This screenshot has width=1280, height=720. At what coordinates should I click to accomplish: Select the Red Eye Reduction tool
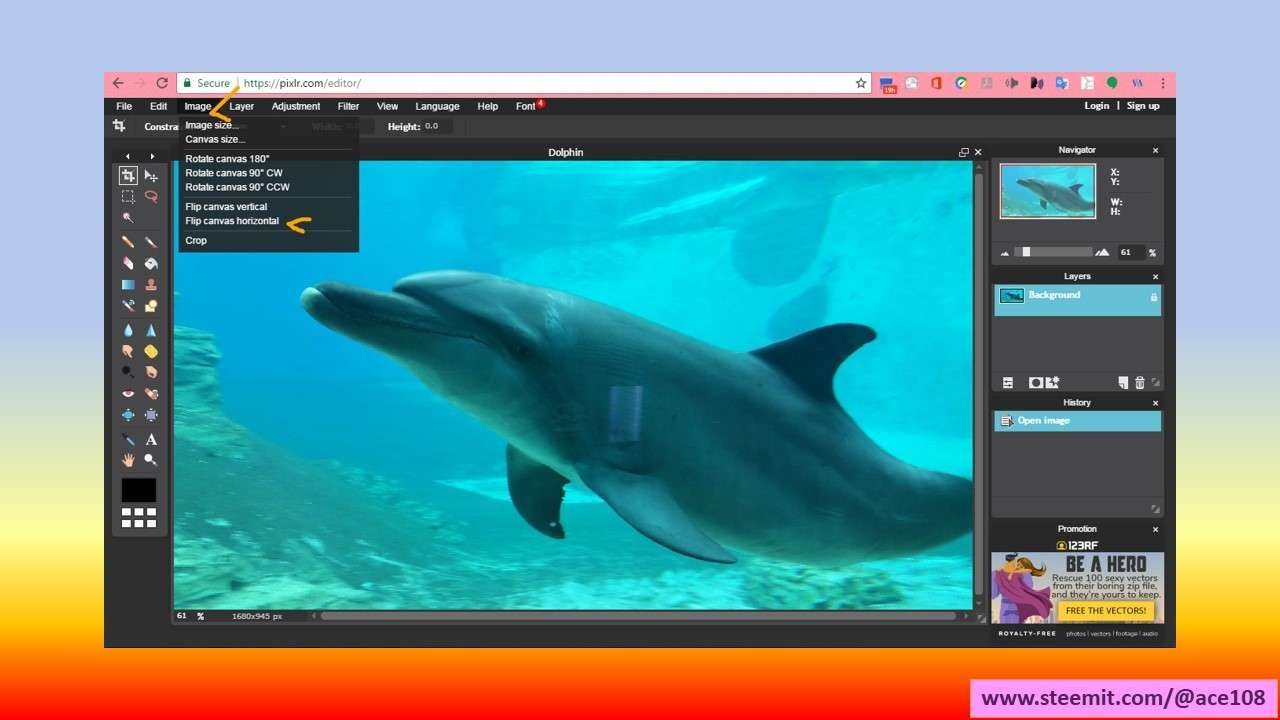[x=128, y=393]
